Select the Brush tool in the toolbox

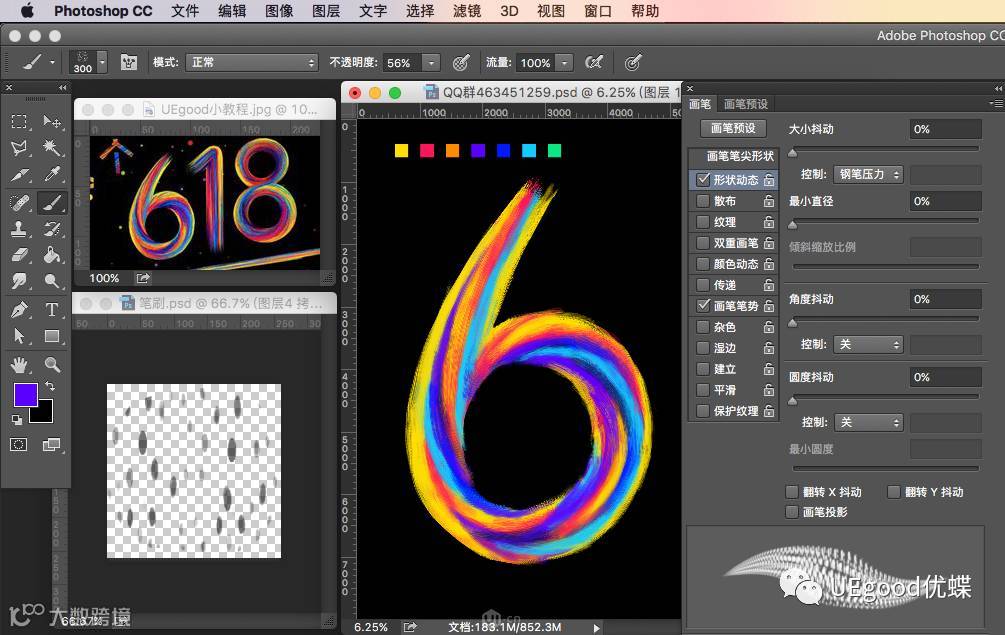coord(52,202)
